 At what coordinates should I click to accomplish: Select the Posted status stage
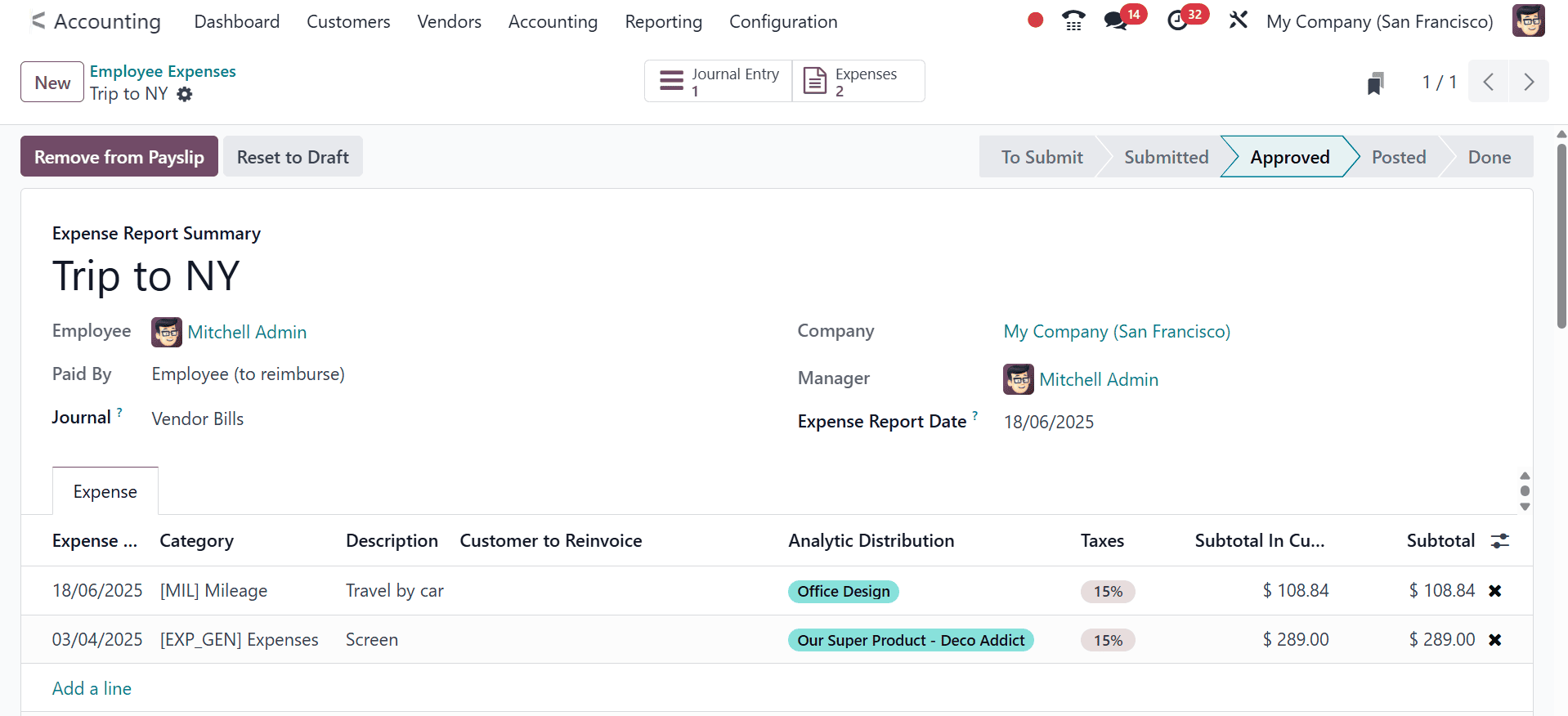tap(1399, 157)
